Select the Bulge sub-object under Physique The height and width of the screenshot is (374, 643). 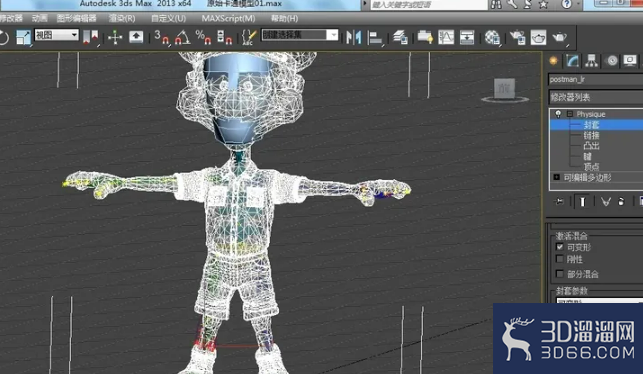[591, 146]
